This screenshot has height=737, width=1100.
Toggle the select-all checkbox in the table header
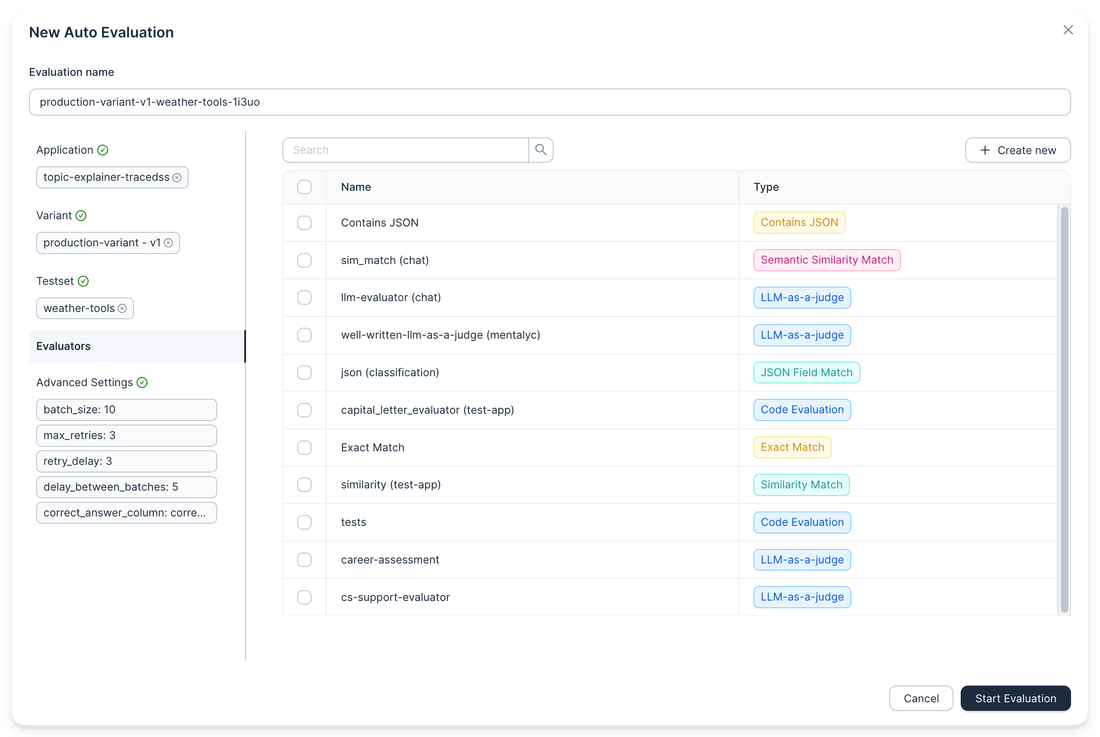[x=304, y=187]
